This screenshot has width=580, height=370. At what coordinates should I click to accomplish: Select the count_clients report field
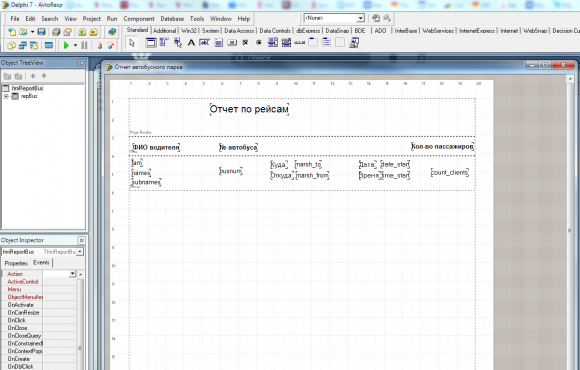coord(450,172)
